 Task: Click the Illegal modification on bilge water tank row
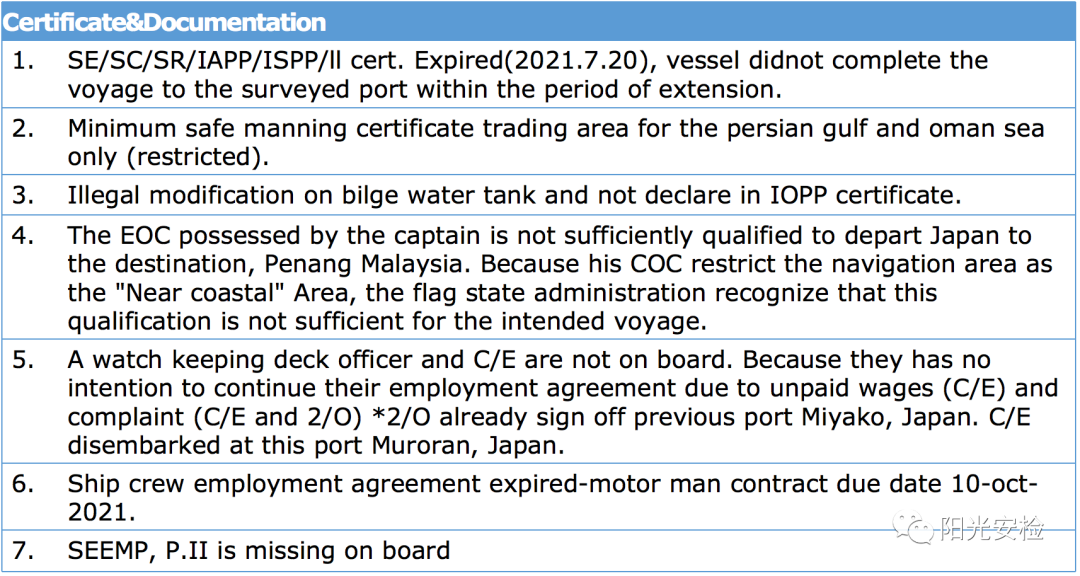point(539,196)
